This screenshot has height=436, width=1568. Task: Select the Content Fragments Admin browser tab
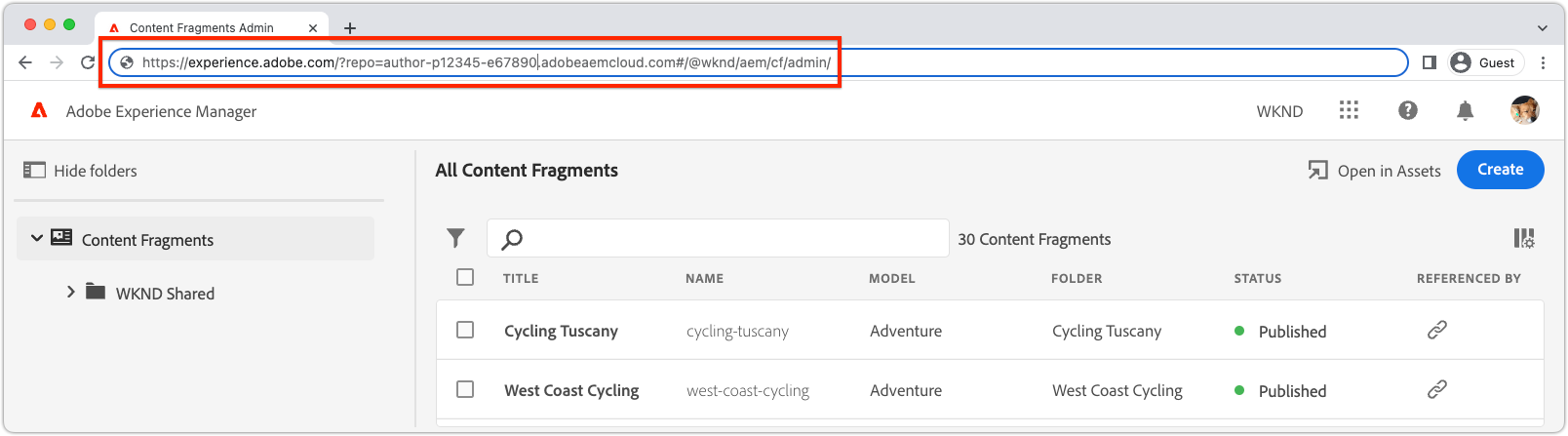coord(202,27)
